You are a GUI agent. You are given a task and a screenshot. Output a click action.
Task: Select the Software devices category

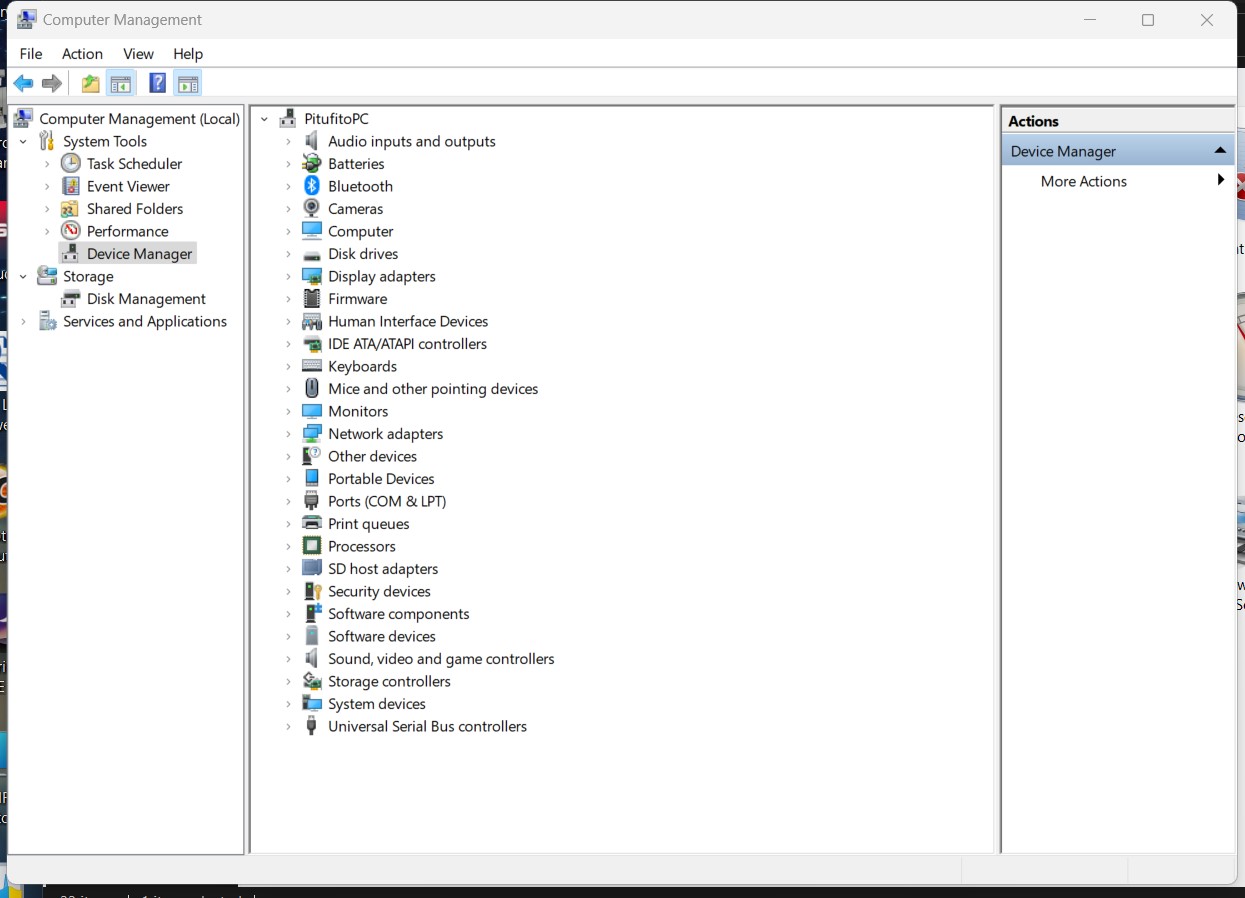coord(382,636)
